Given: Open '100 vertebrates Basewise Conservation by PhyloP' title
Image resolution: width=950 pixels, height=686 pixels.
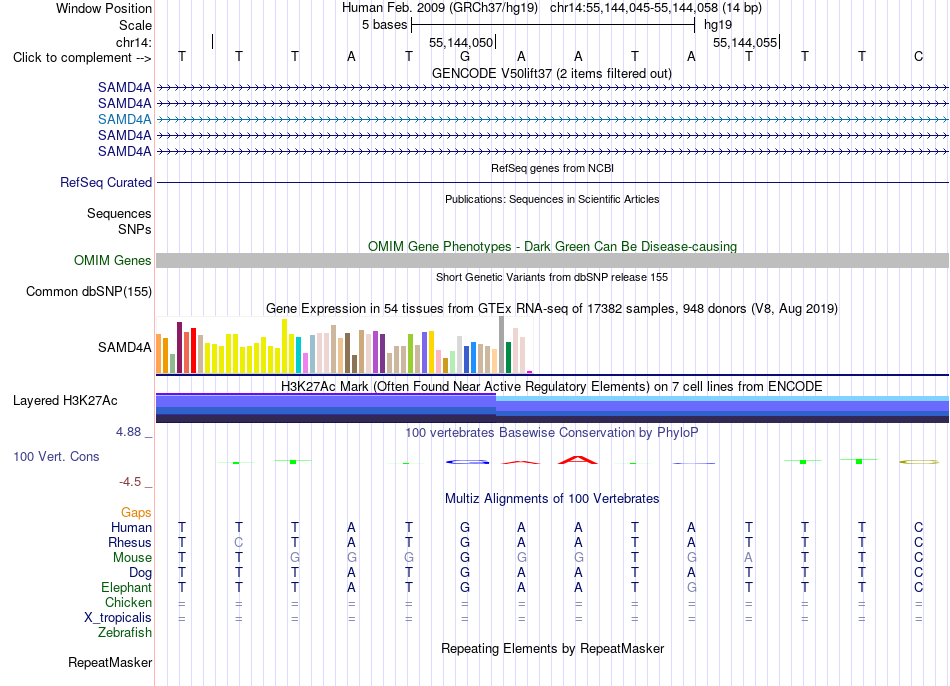Looking at the screenshot, I should click(x=551, y=433).
